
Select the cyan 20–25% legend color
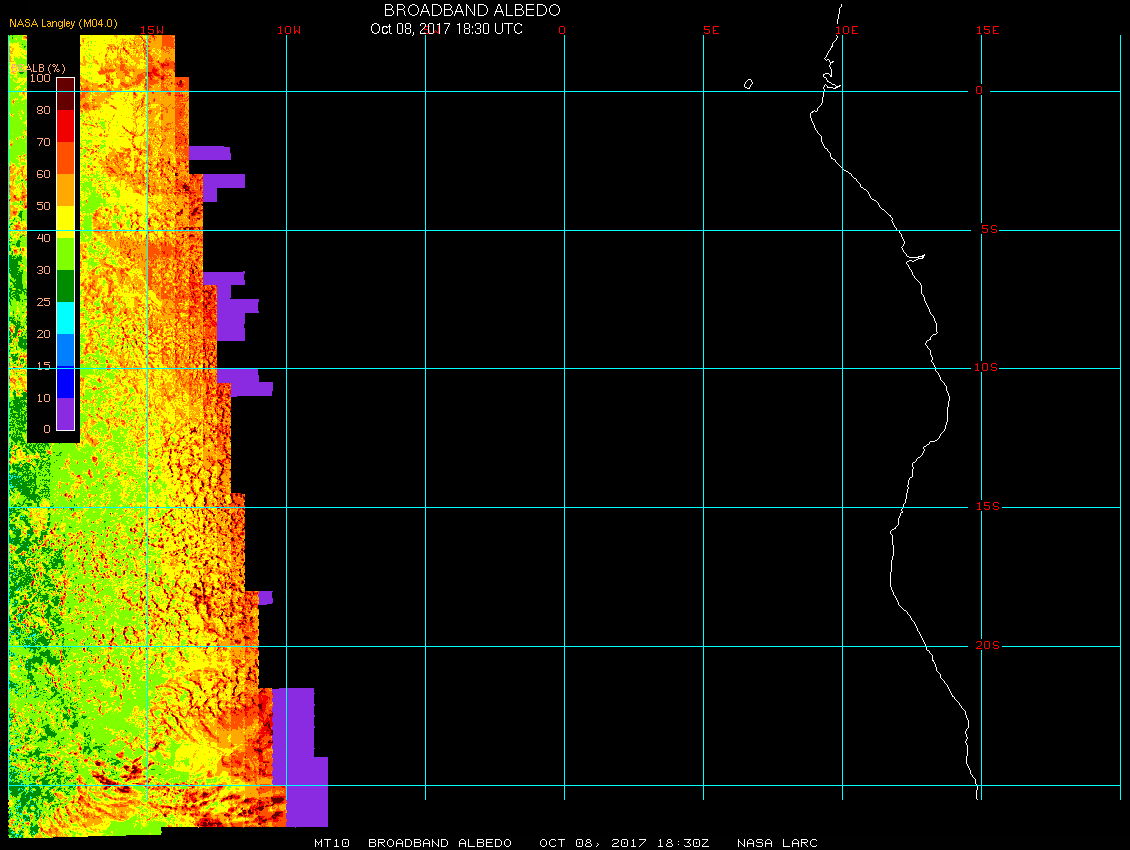click(65, 317)
